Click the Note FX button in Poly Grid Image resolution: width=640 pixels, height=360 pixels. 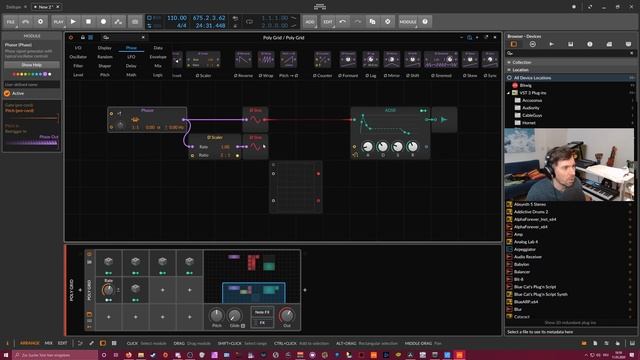click(262, 312)
